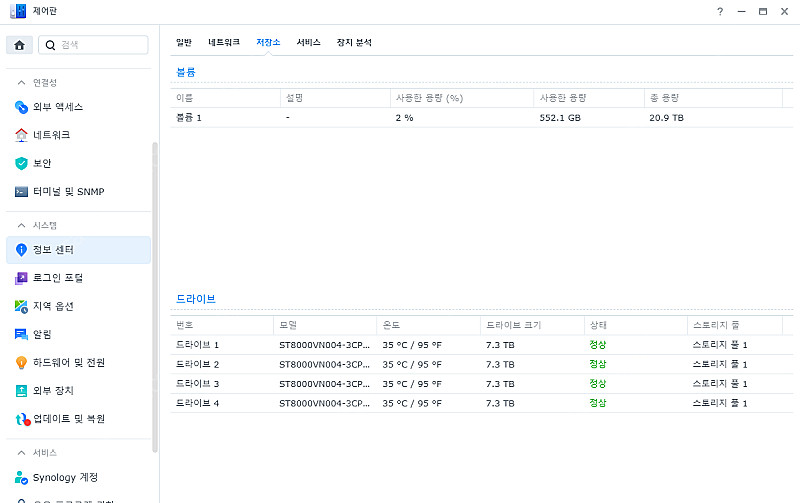
Task: Click the Control Panel app icon in the title bar
Action: click(18, 11)
